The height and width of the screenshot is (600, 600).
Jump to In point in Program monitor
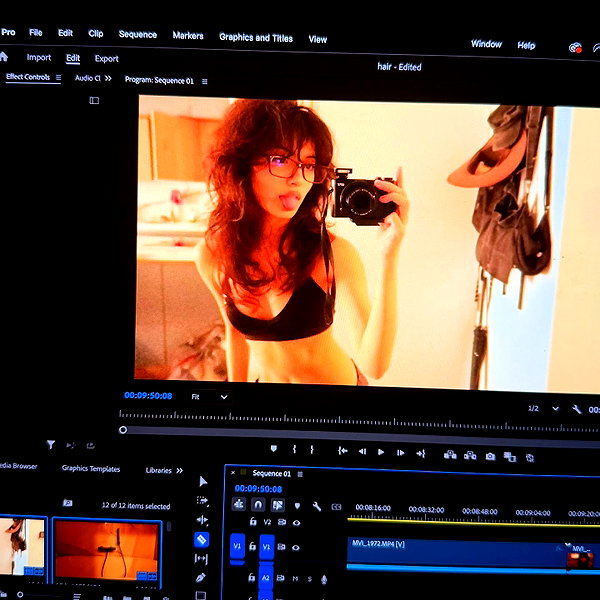coord(342,451)
